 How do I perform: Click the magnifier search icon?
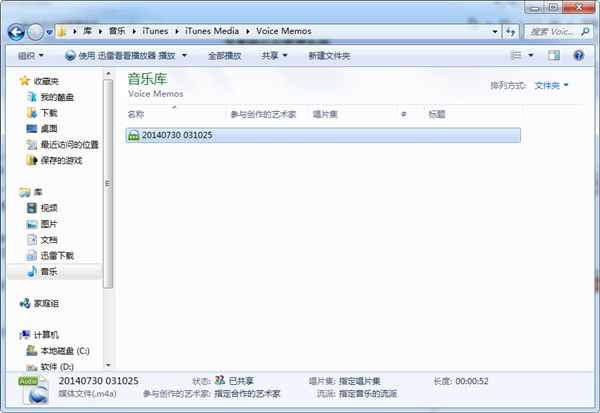click(x=585, y=31)
